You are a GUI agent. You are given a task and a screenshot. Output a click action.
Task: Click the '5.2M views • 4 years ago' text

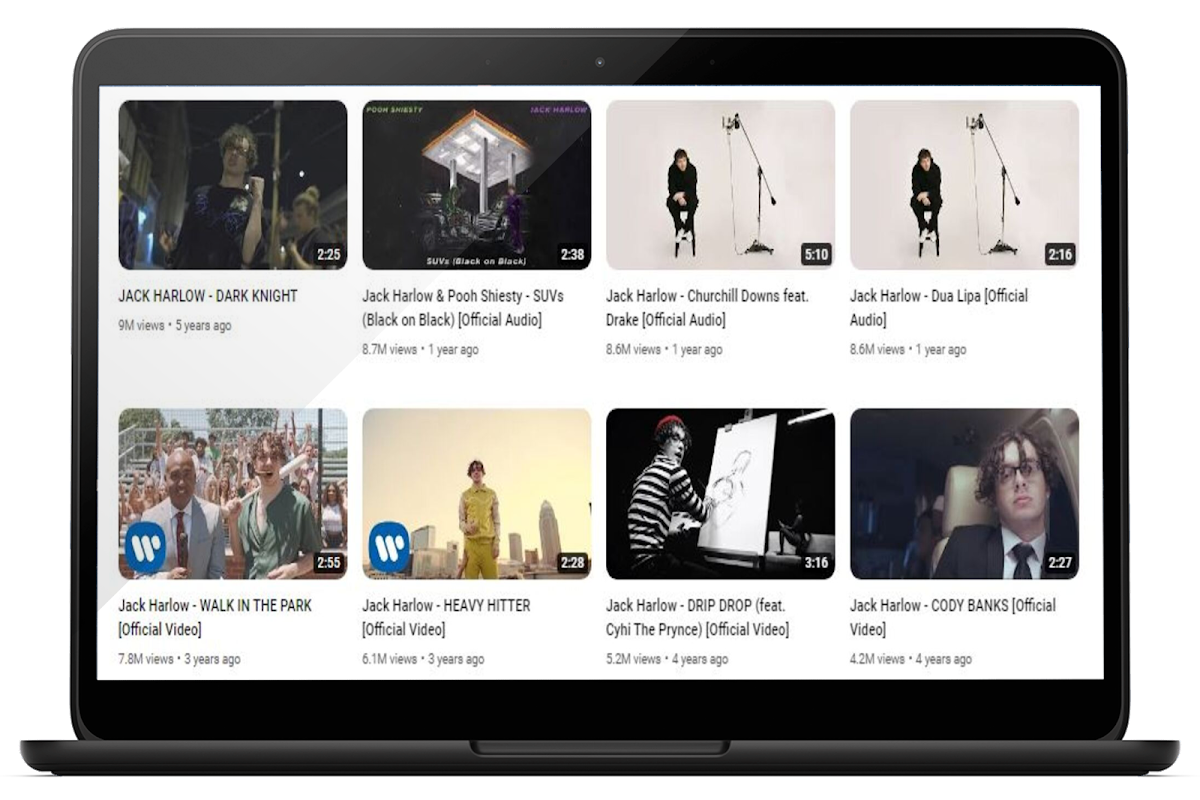[667, 659]
